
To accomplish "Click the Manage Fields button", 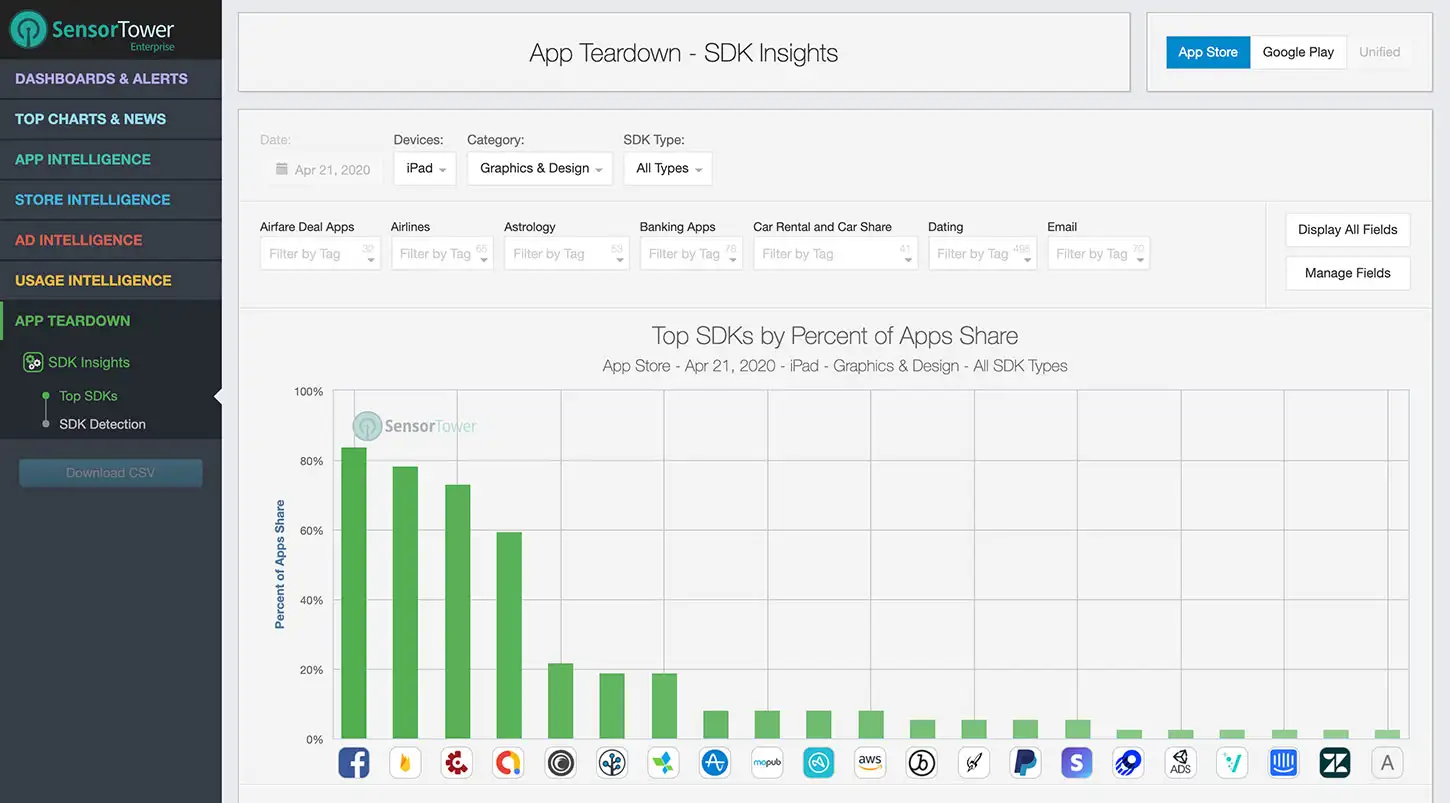I will click(x=1347, y=273).
